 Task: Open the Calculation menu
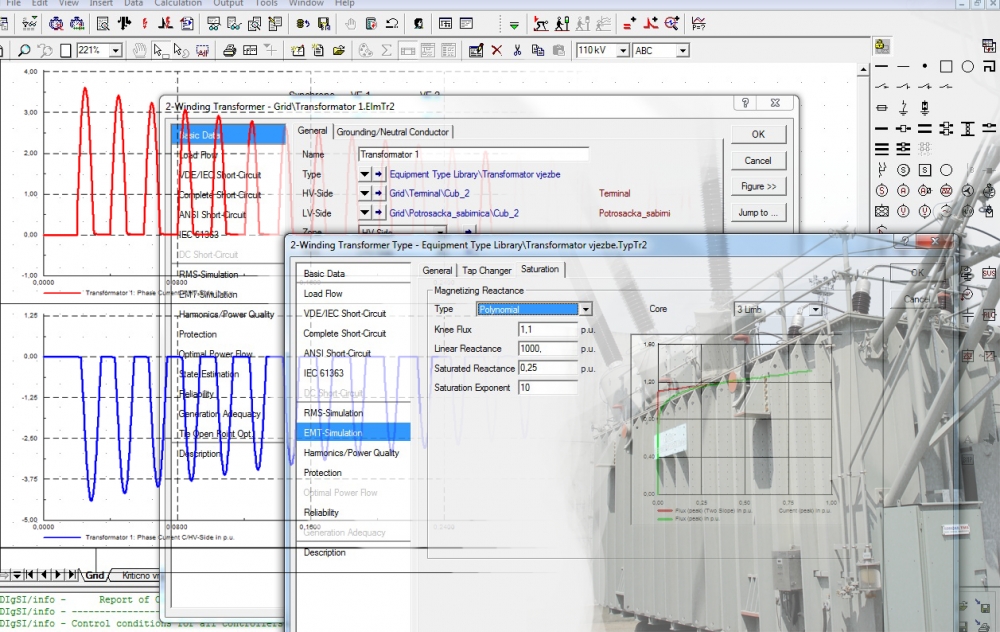(178, 3)
